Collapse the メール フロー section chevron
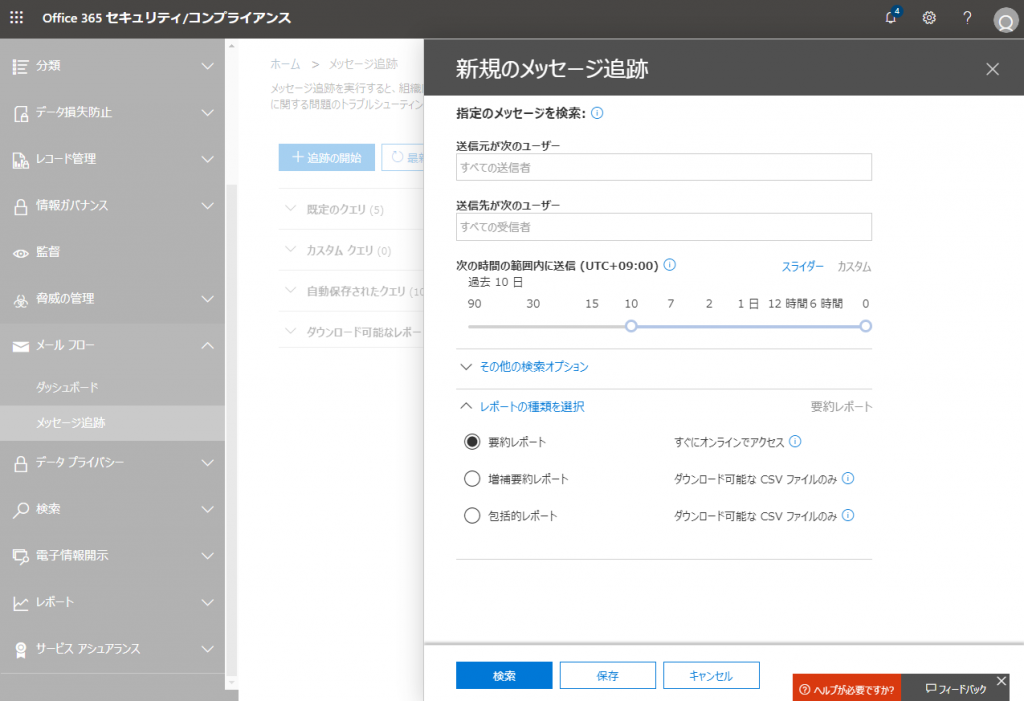The width and height of the screenshot is (1024, 701). point(208,346)
